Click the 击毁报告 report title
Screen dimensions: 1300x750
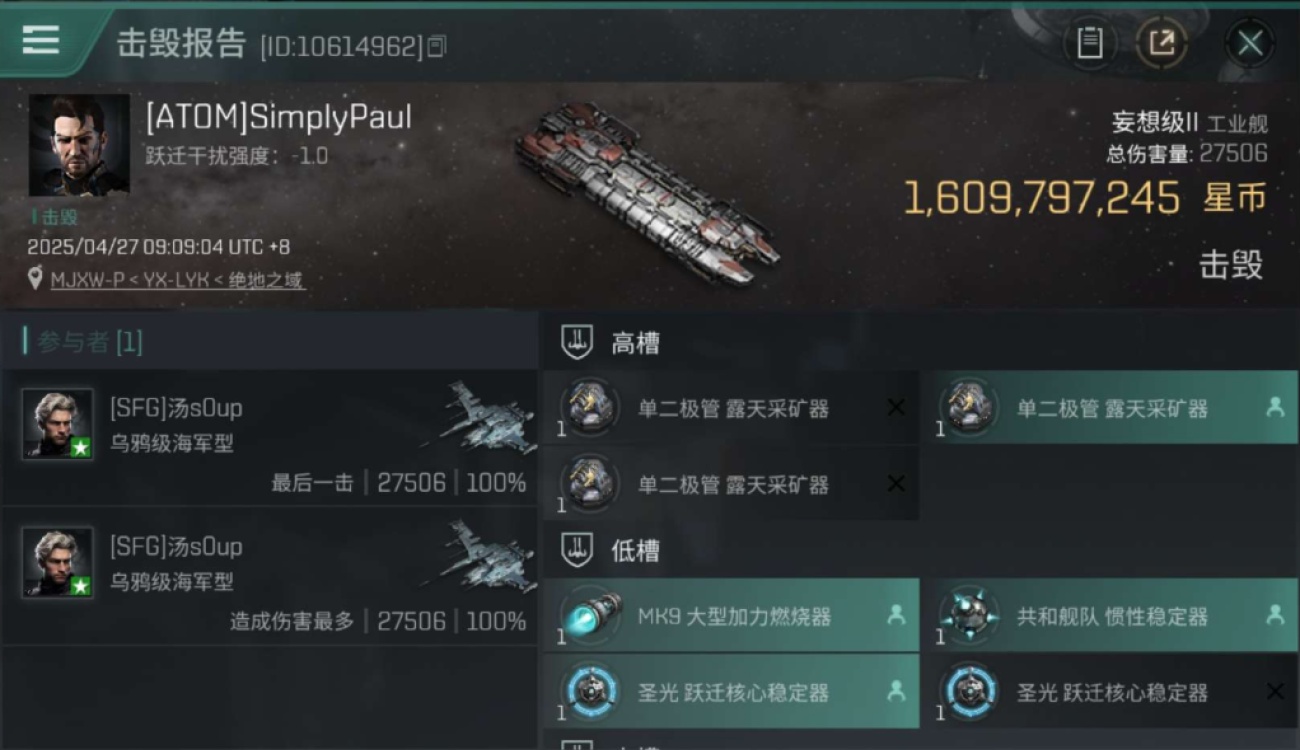[x=181, y=43]
